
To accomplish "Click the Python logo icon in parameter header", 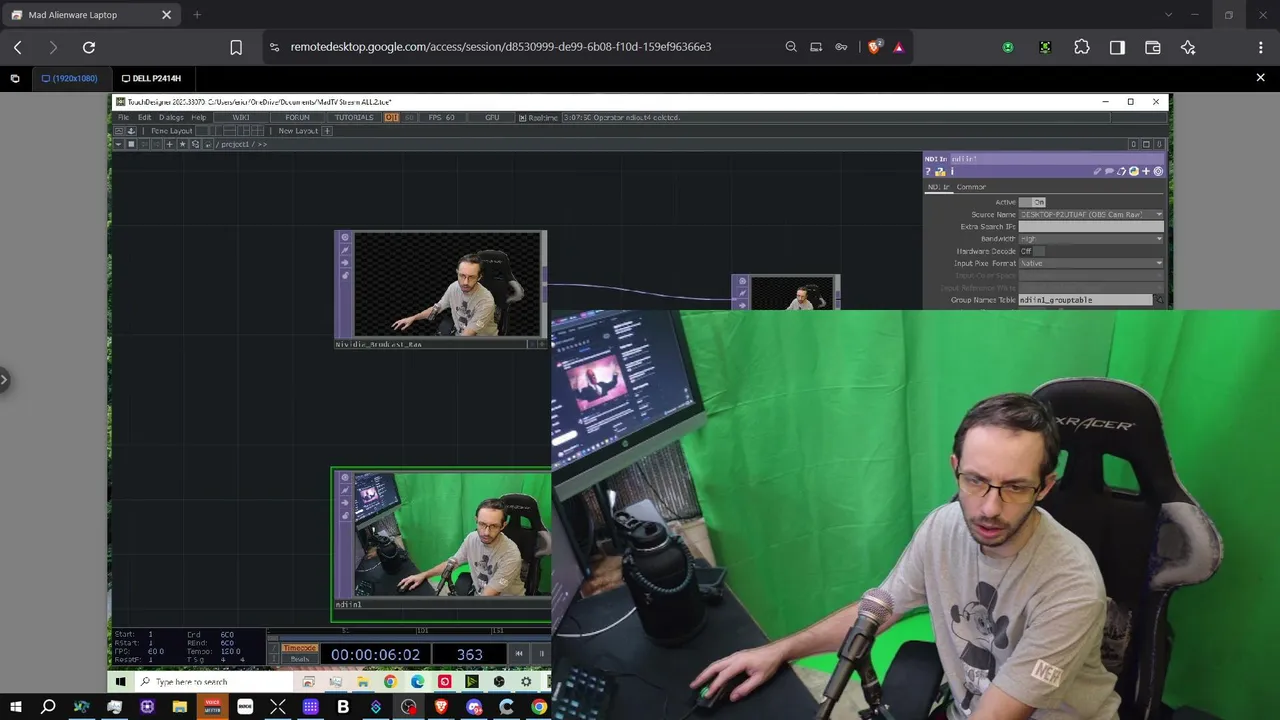I will click(x=1134, y=172).
